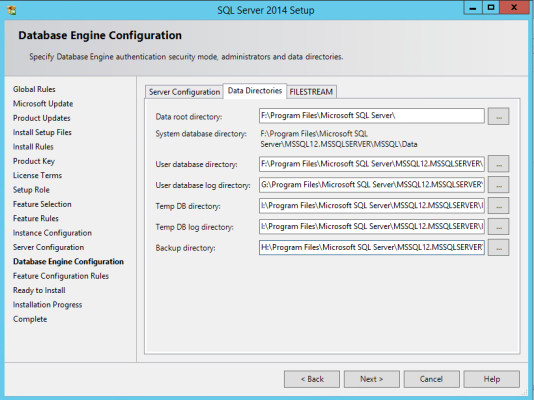The height and width of the screenshot is (400, 534).
Task: Cancel the SQL Server setup
Action: pos(431,379)
